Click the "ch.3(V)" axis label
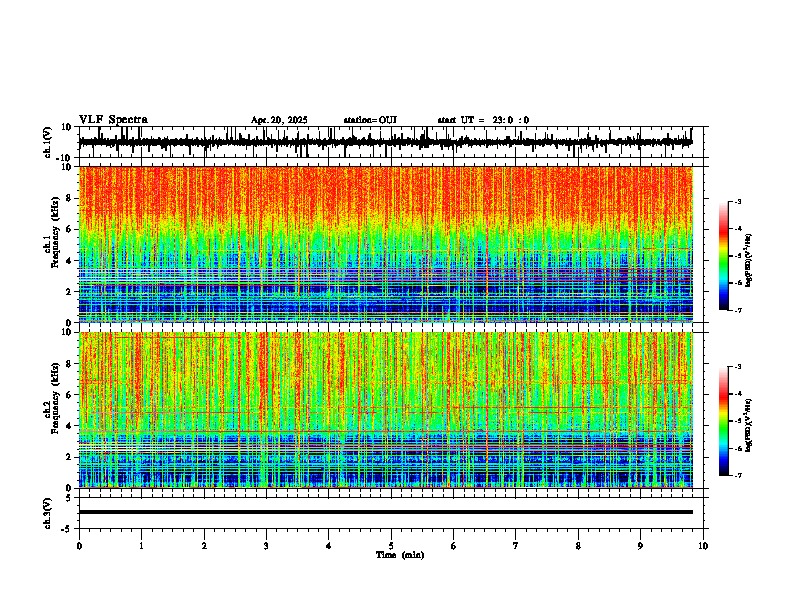Viewport: 792px width, 612px height. pyautogui.click(x=48, y=513)
